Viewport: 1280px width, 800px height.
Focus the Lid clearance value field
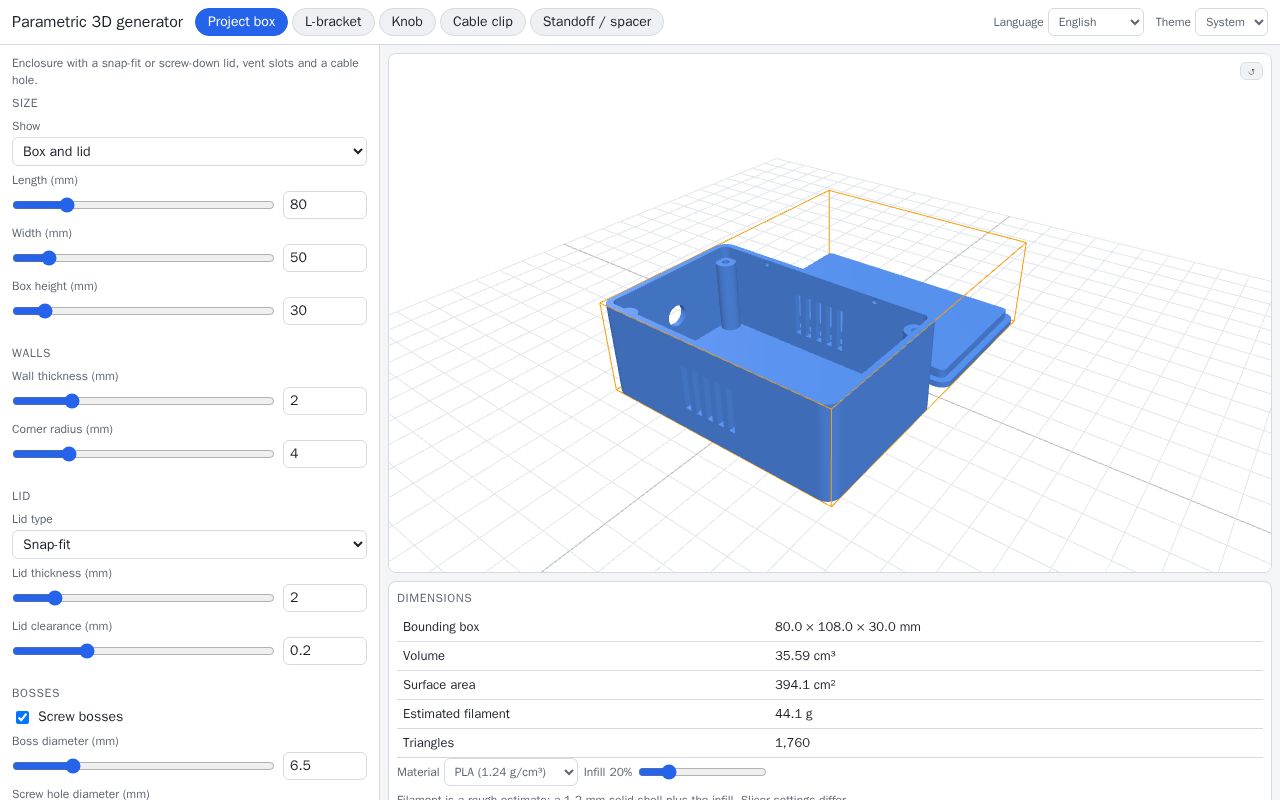(325, 651)
